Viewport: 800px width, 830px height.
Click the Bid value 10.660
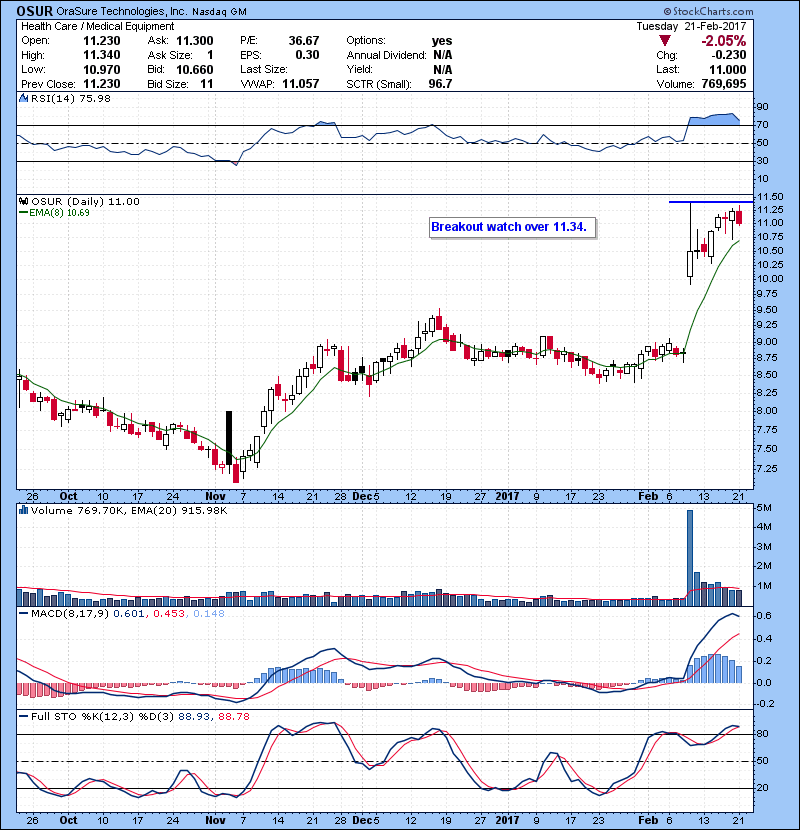tap(195, 69)
